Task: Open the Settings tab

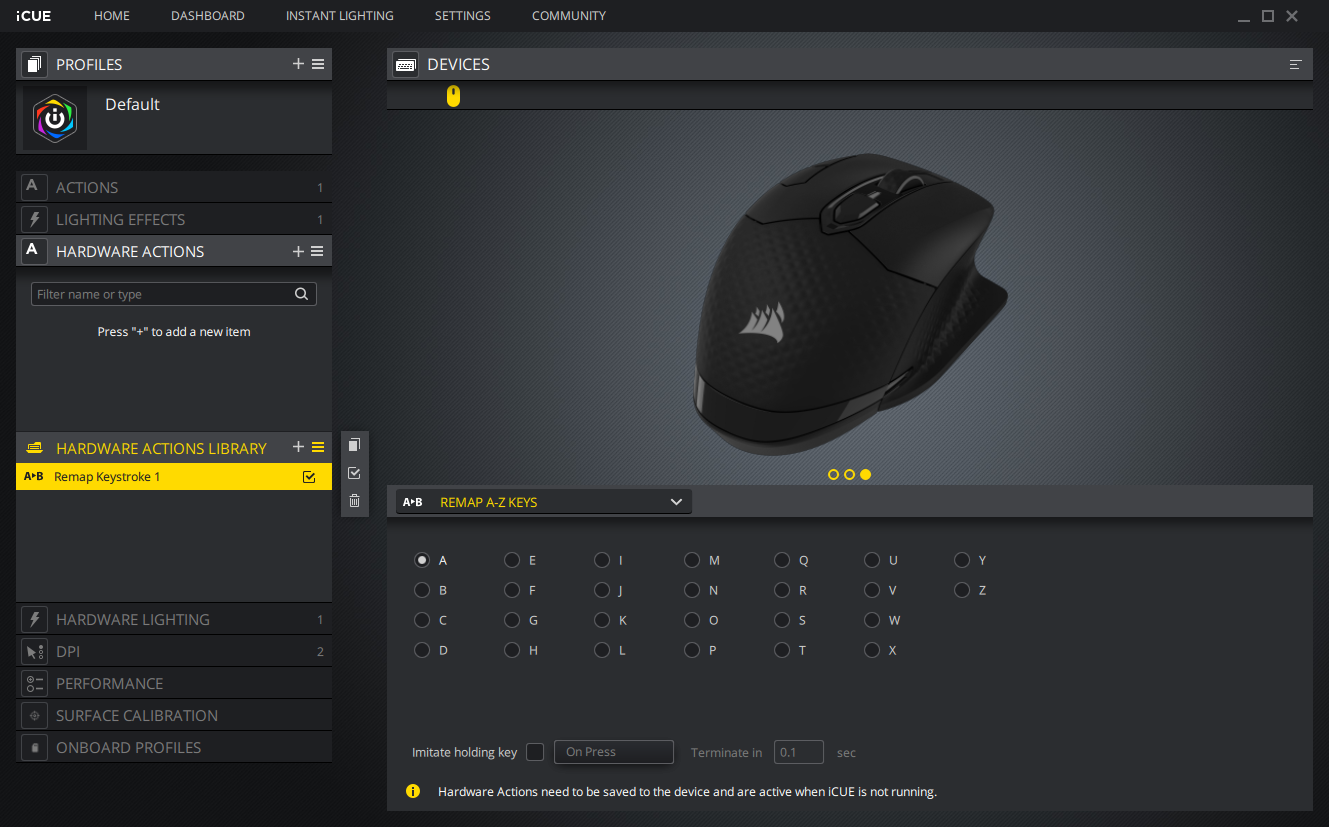Action: coord(463,16)
